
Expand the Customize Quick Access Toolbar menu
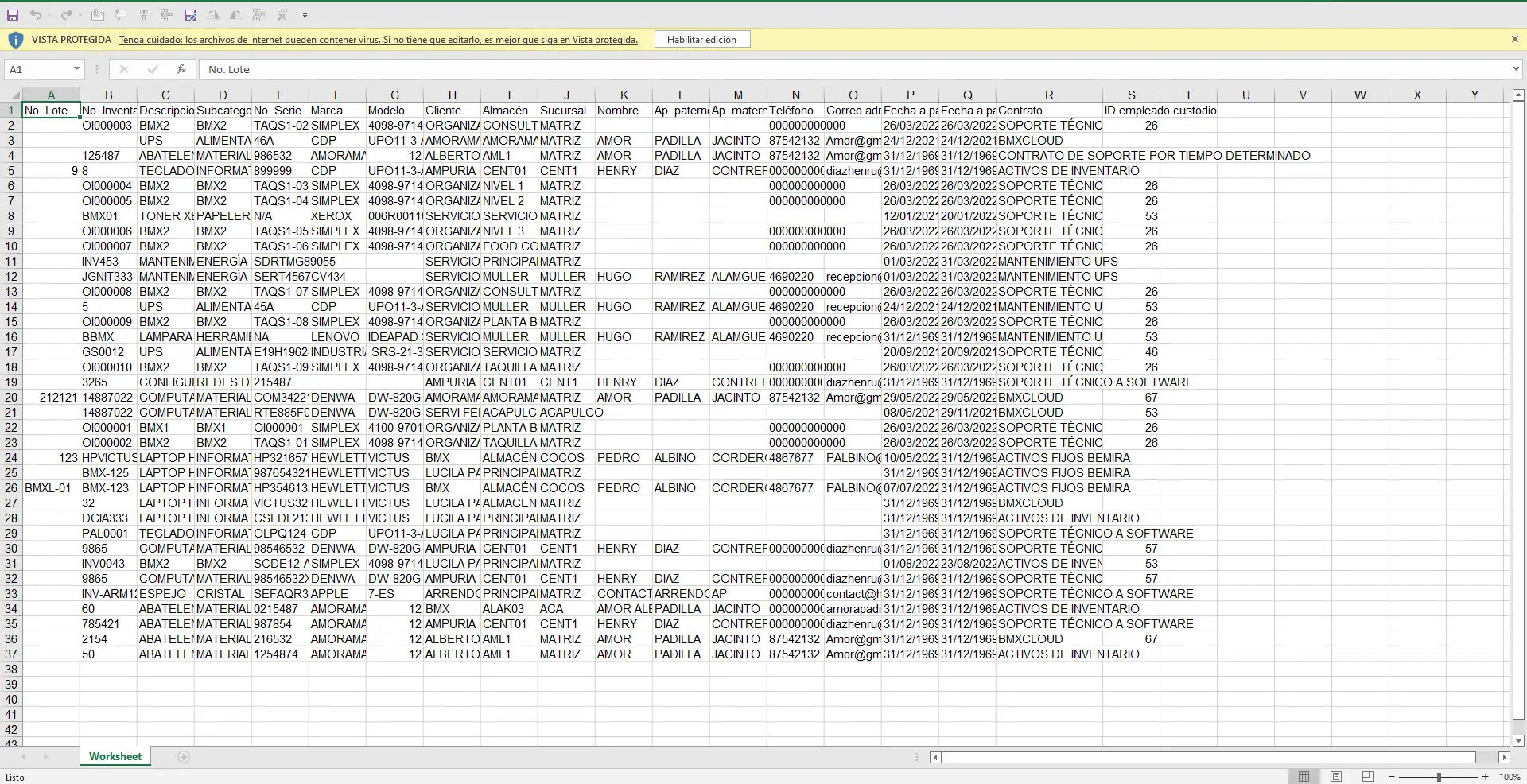pos(305,15)
